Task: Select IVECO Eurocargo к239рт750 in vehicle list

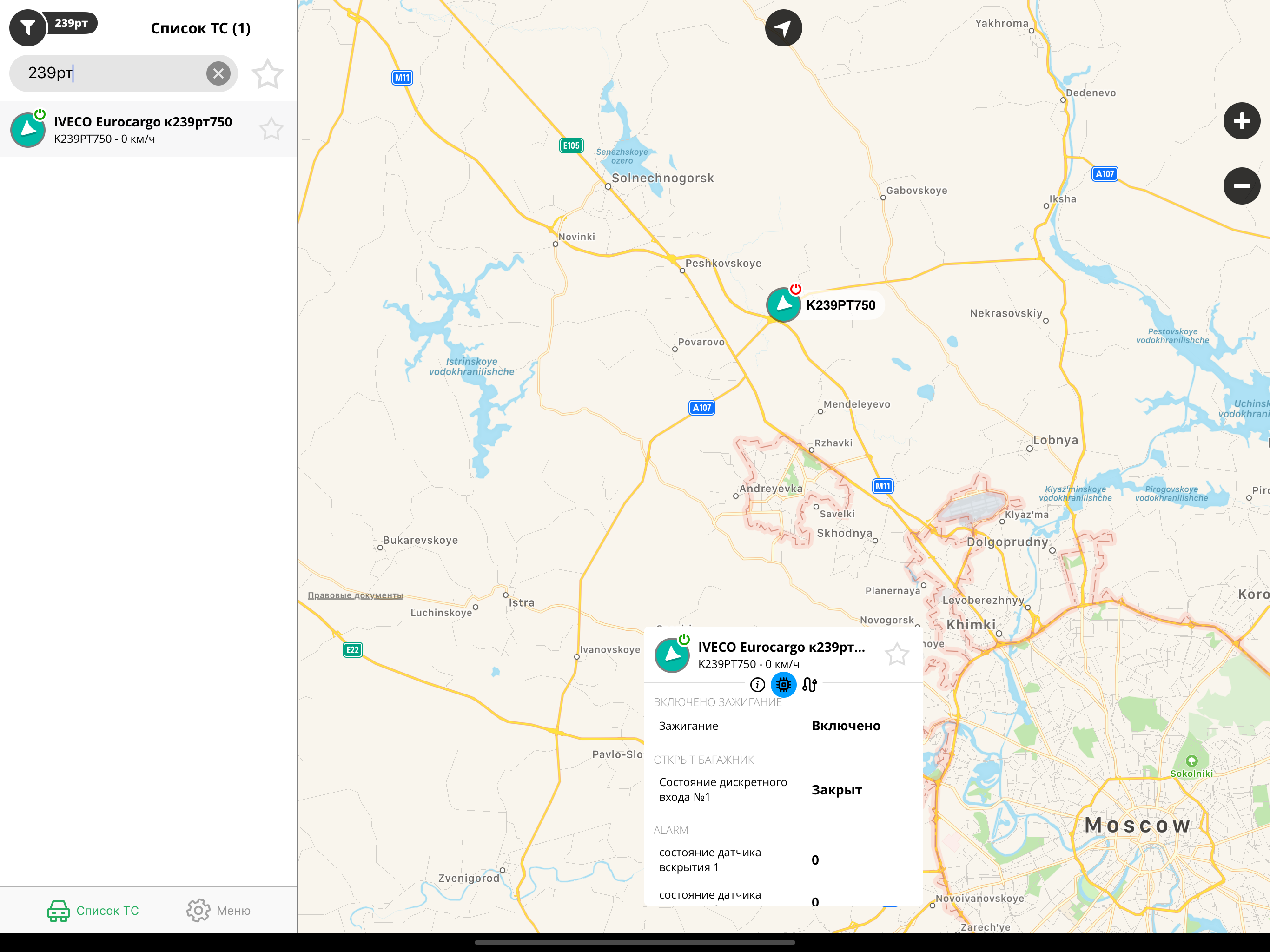Action: (148, 129)
